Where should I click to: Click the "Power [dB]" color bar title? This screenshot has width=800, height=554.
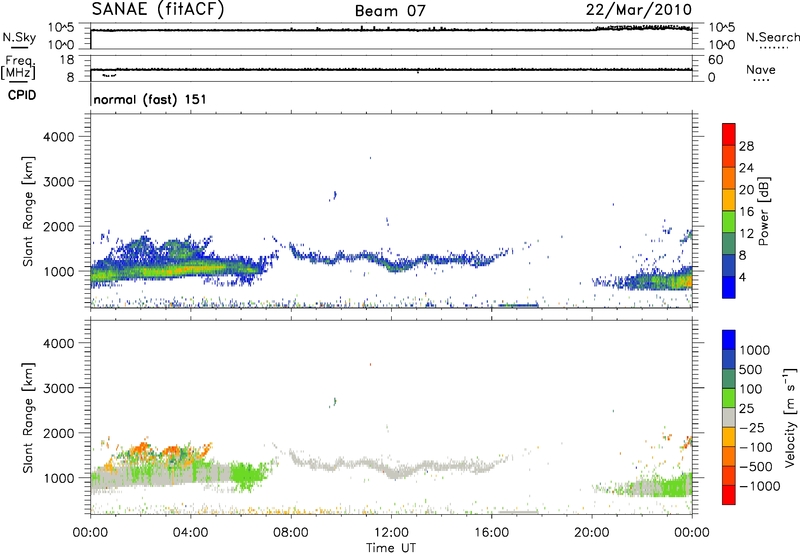[x=763, y=211]
